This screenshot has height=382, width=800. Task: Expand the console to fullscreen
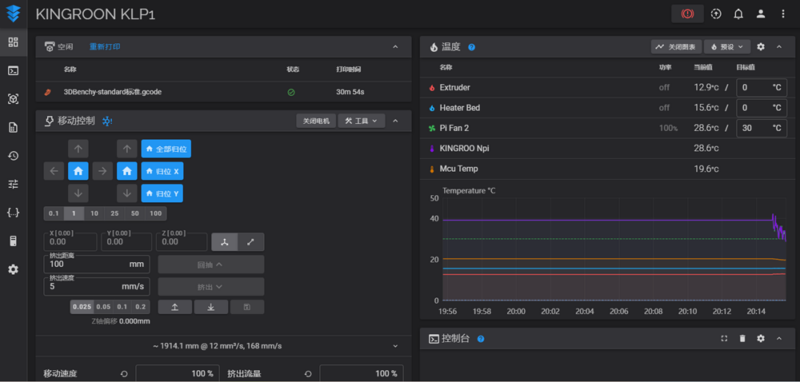tap(724, 339)
